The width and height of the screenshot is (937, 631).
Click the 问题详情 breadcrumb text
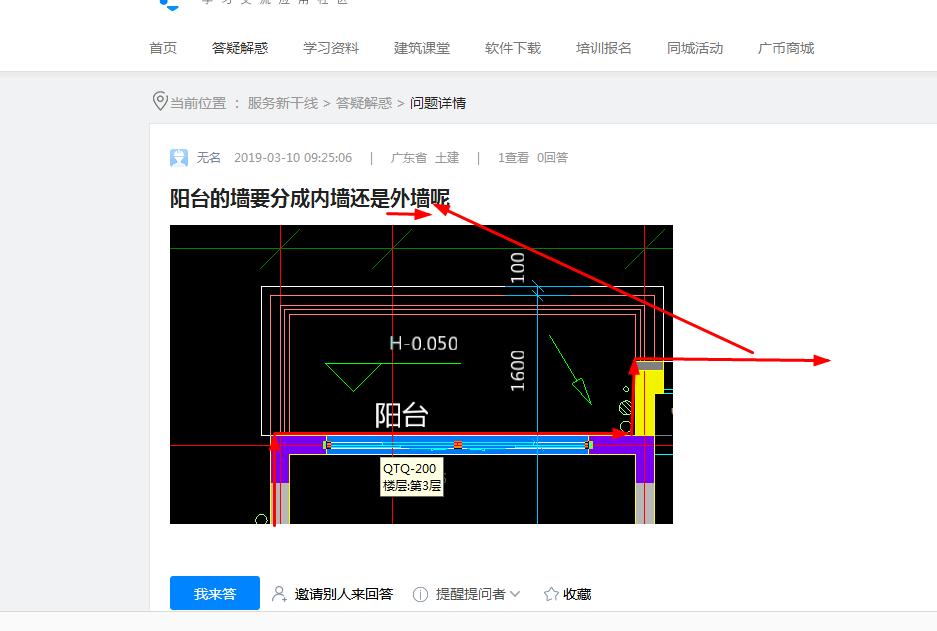pyautogui.click(x=438, y=103)
